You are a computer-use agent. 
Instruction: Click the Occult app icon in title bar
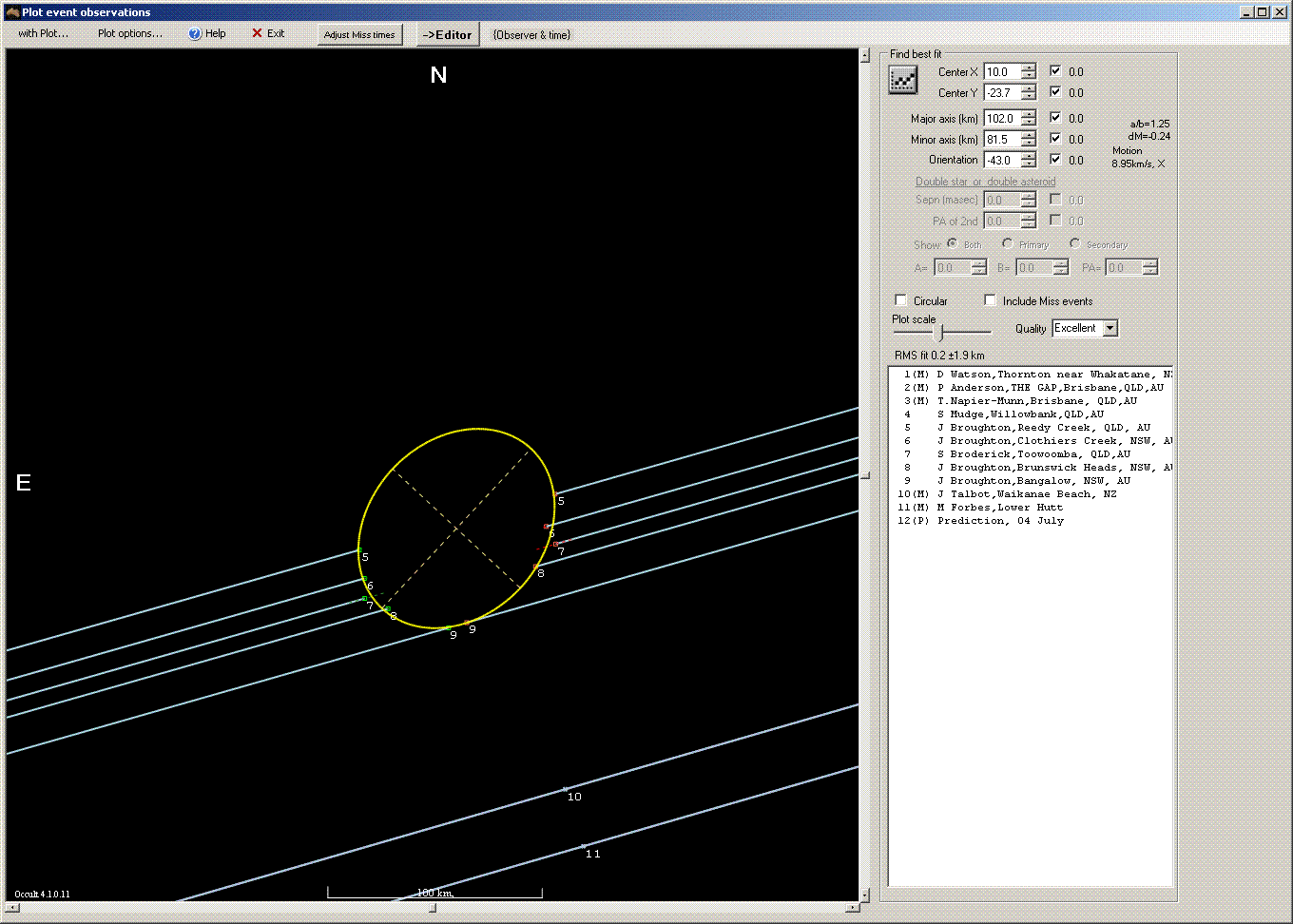pos(12,12)
